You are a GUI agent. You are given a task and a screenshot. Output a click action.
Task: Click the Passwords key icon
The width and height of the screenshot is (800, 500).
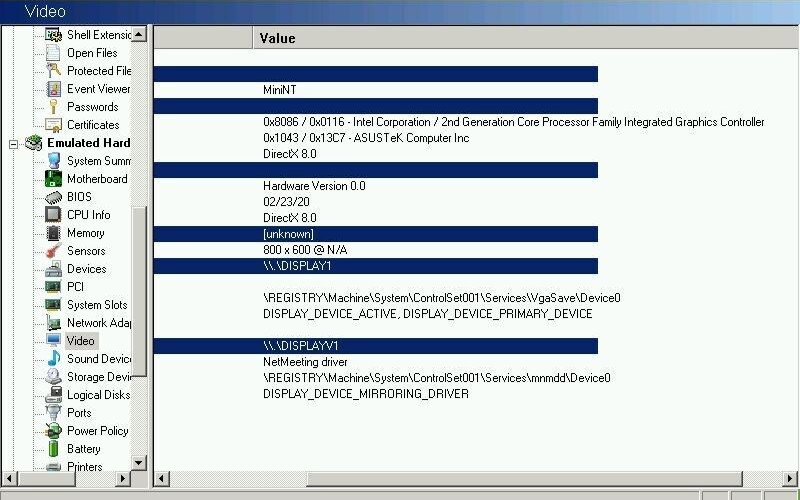(53, 107)
